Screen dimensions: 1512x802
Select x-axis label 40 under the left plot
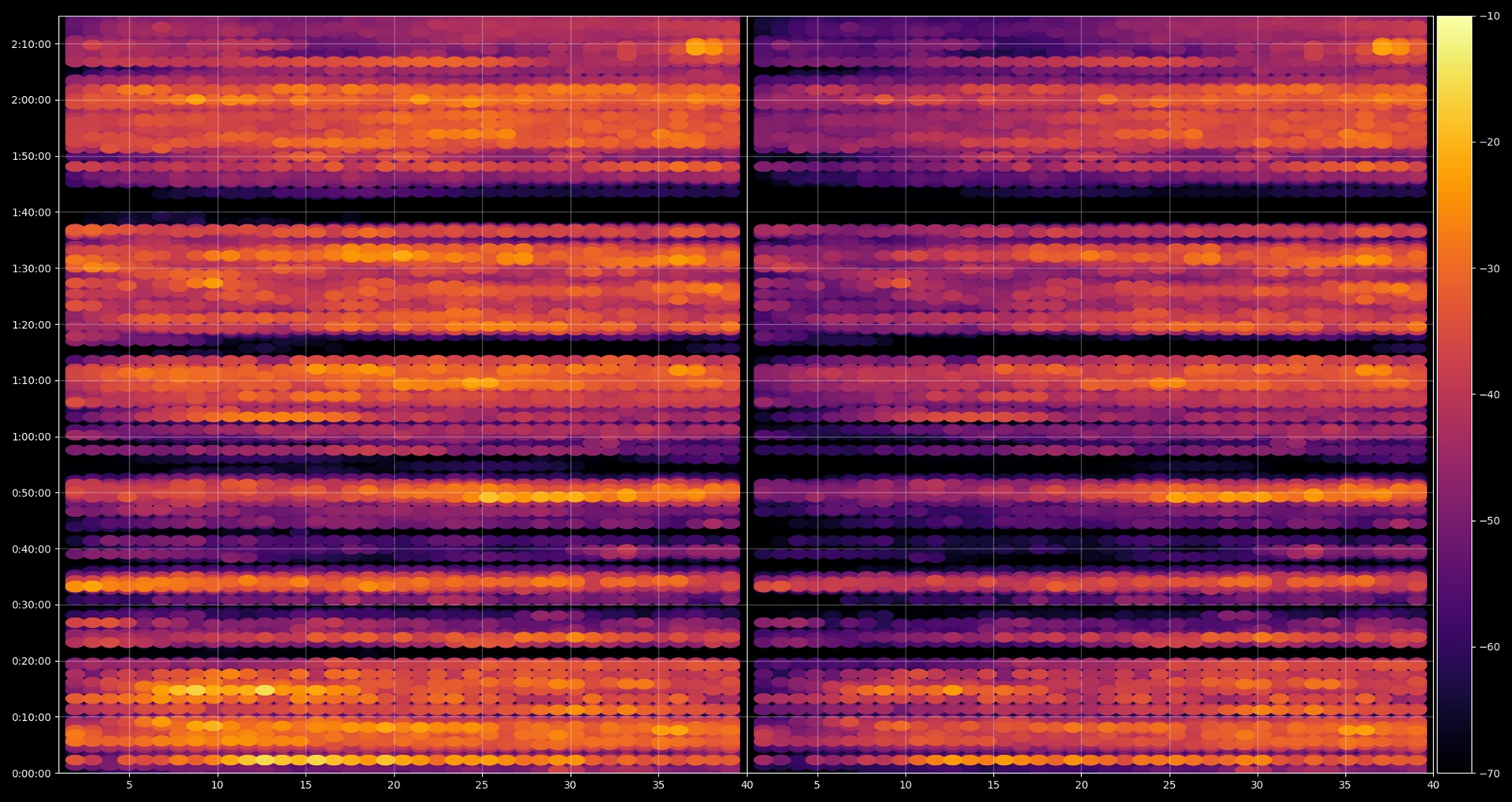coord(747,785)
